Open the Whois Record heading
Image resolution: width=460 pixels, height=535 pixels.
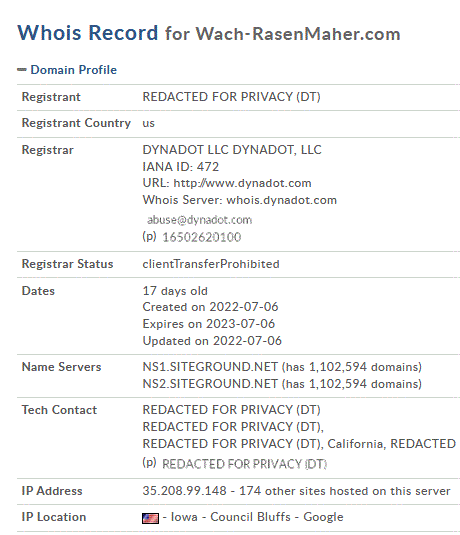[88, 33]
